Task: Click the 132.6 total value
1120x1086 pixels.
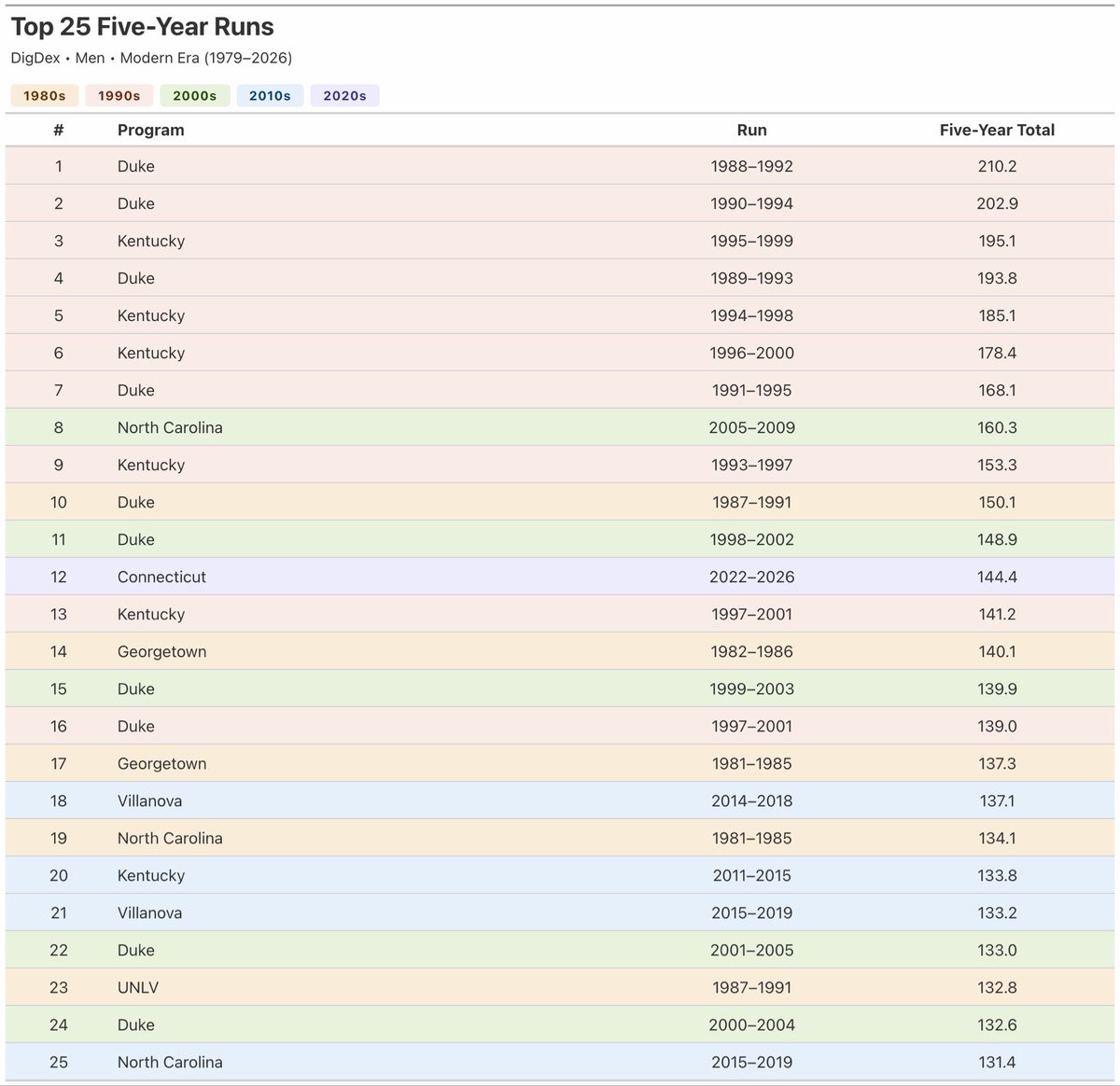Action: pos(997,1024)
